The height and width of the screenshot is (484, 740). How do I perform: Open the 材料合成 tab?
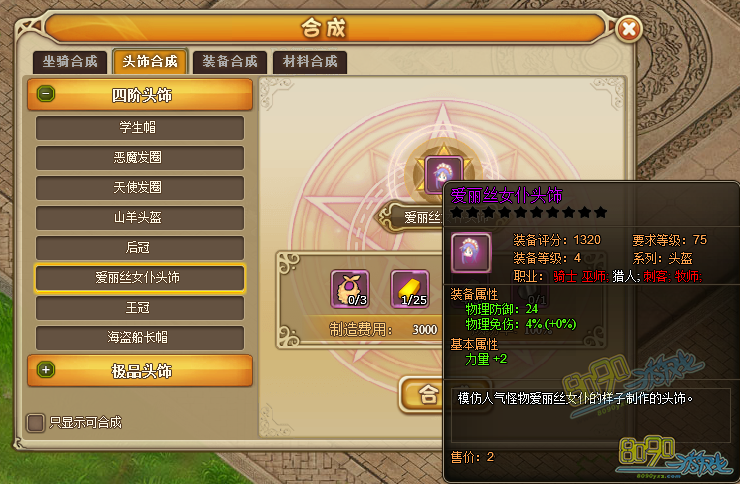pos(310,61)
